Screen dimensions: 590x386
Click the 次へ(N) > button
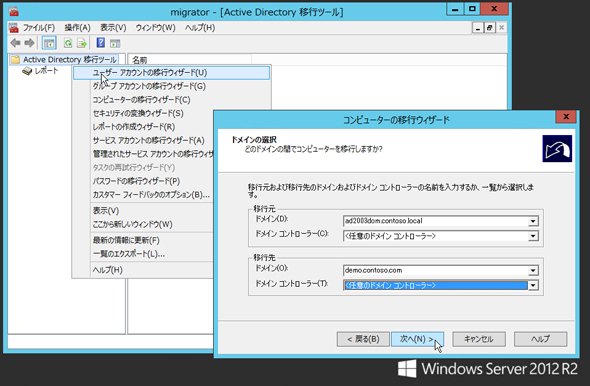coord(417,339)
